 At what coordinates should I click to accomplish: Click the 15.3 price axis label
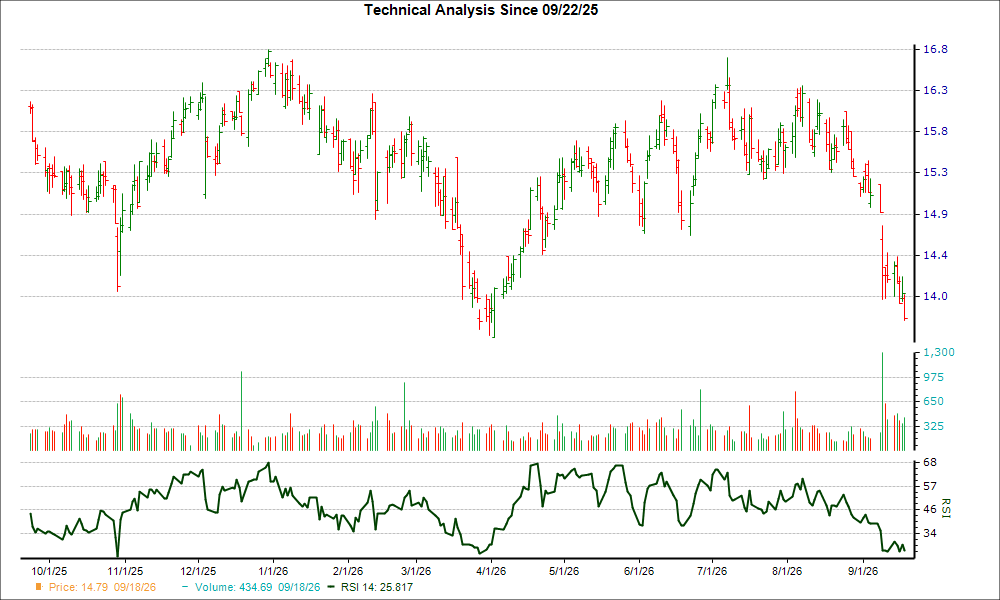click(935, 172)
